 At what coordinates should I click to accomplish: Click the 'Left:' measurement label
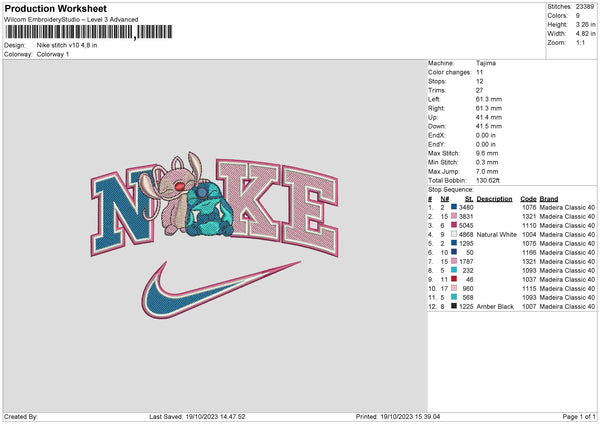click(x=434, y=99)
